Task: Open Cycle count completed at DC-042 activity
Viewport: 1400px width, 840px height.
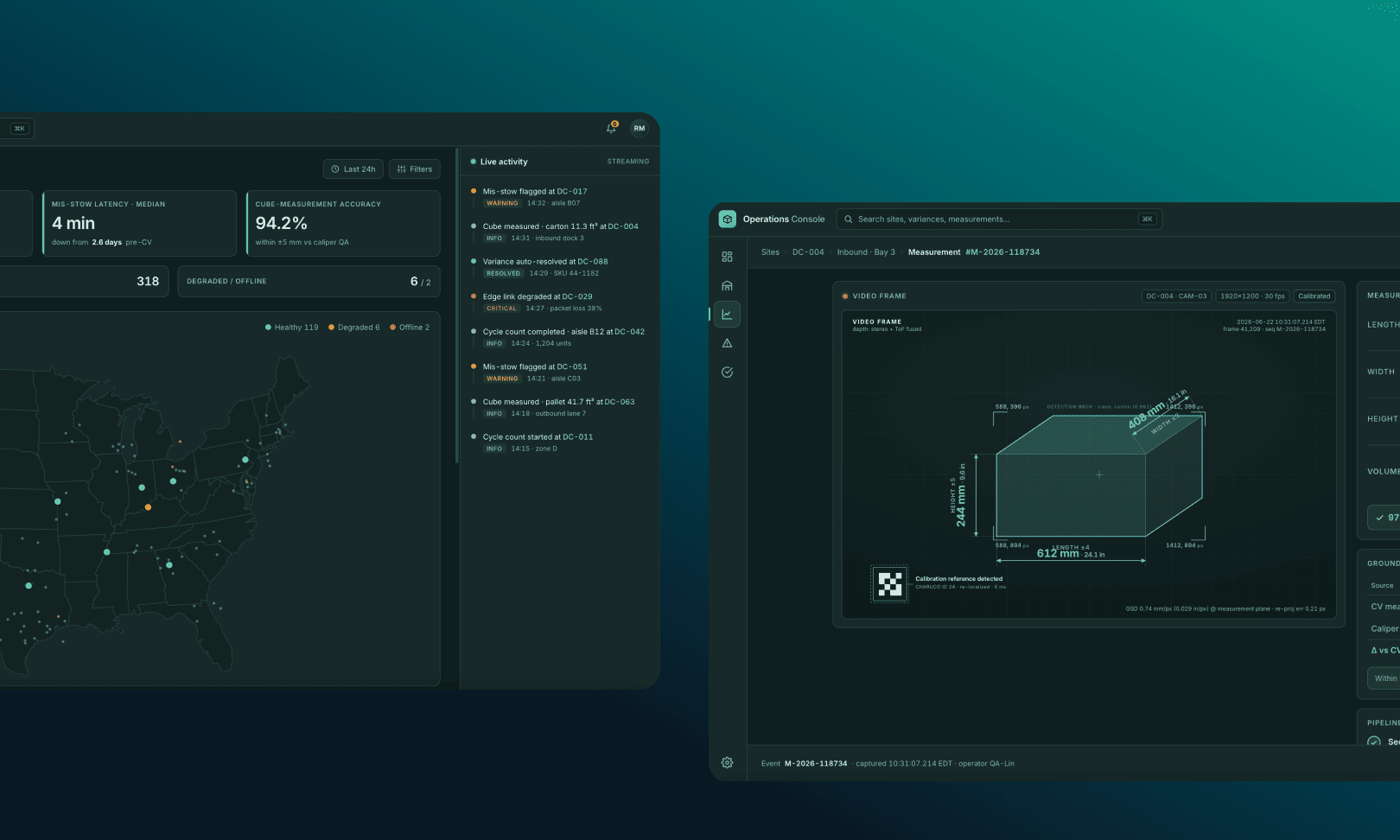Action: coord(560,337)
